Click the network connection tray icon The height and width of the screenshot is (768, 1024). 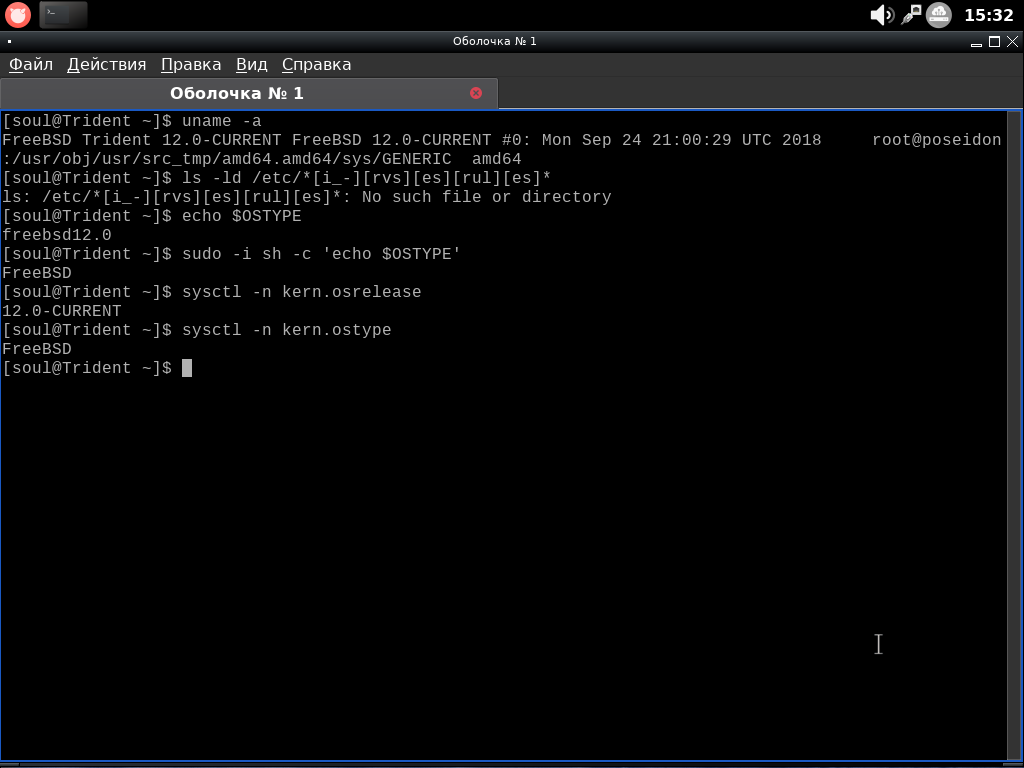click(x=911, y=14)
